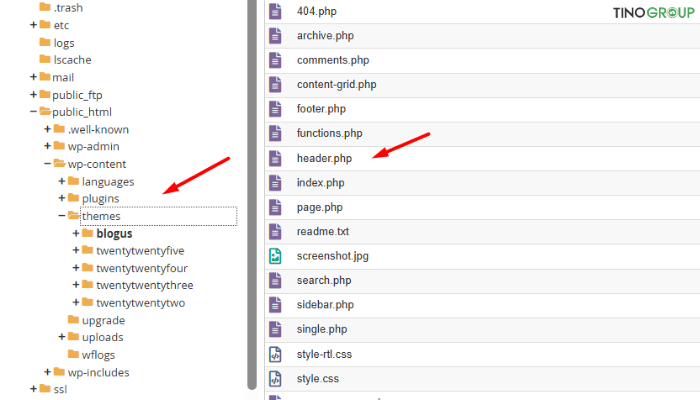Click the comments.php file icon
700x400 pixels.
click(275, 60)
